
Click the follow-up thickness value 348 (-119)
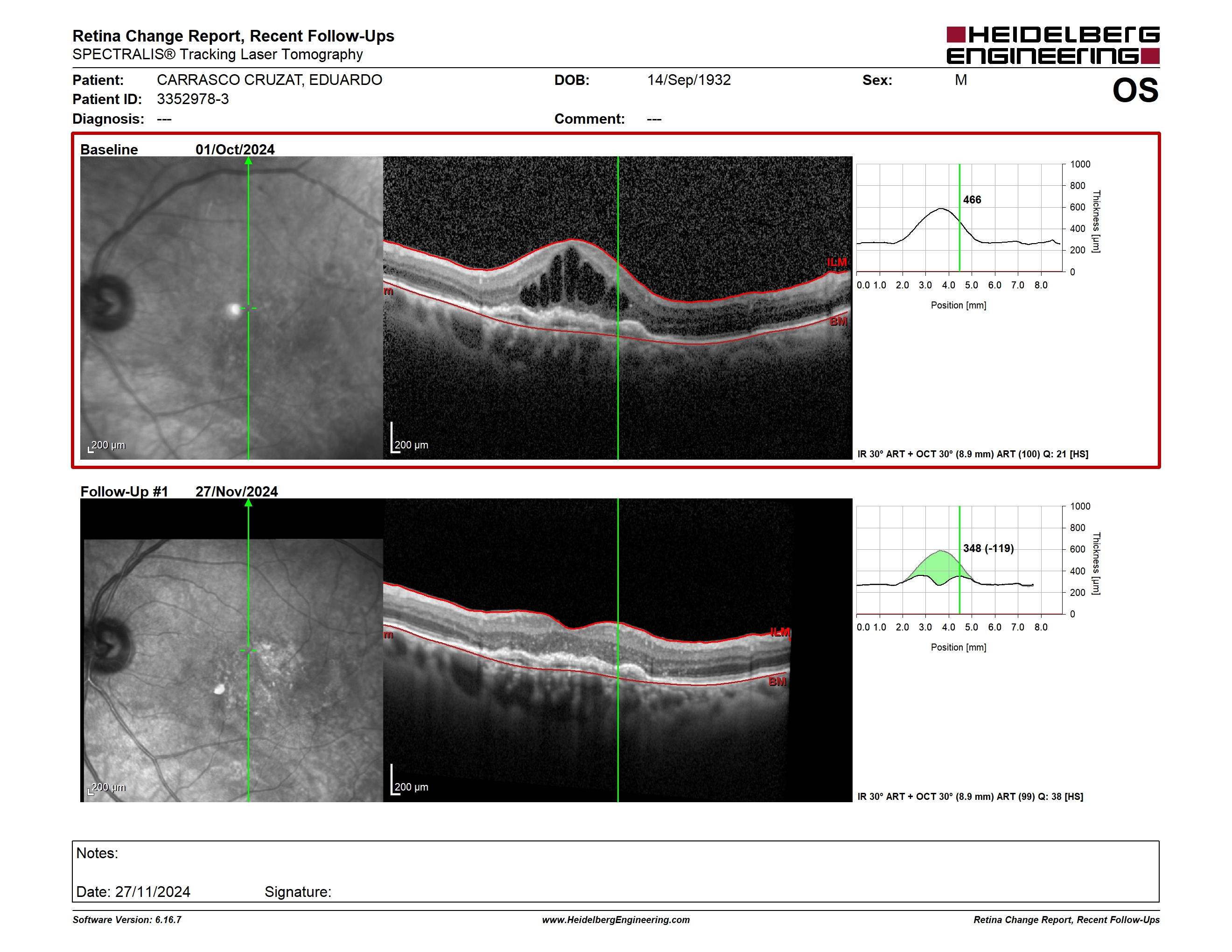point(988,548)
